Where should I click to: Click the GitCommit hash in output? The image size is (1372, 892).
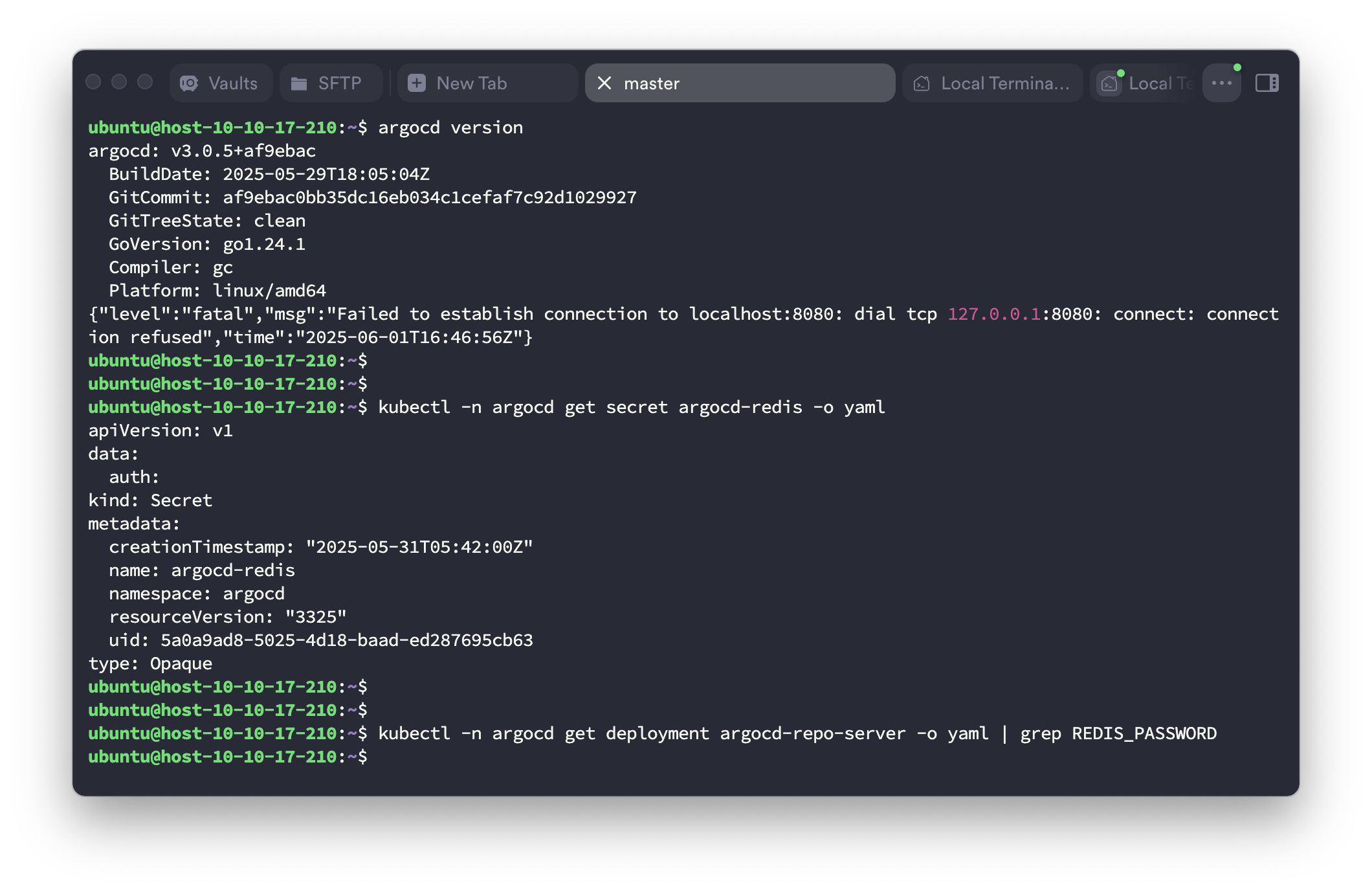point(430,197)
